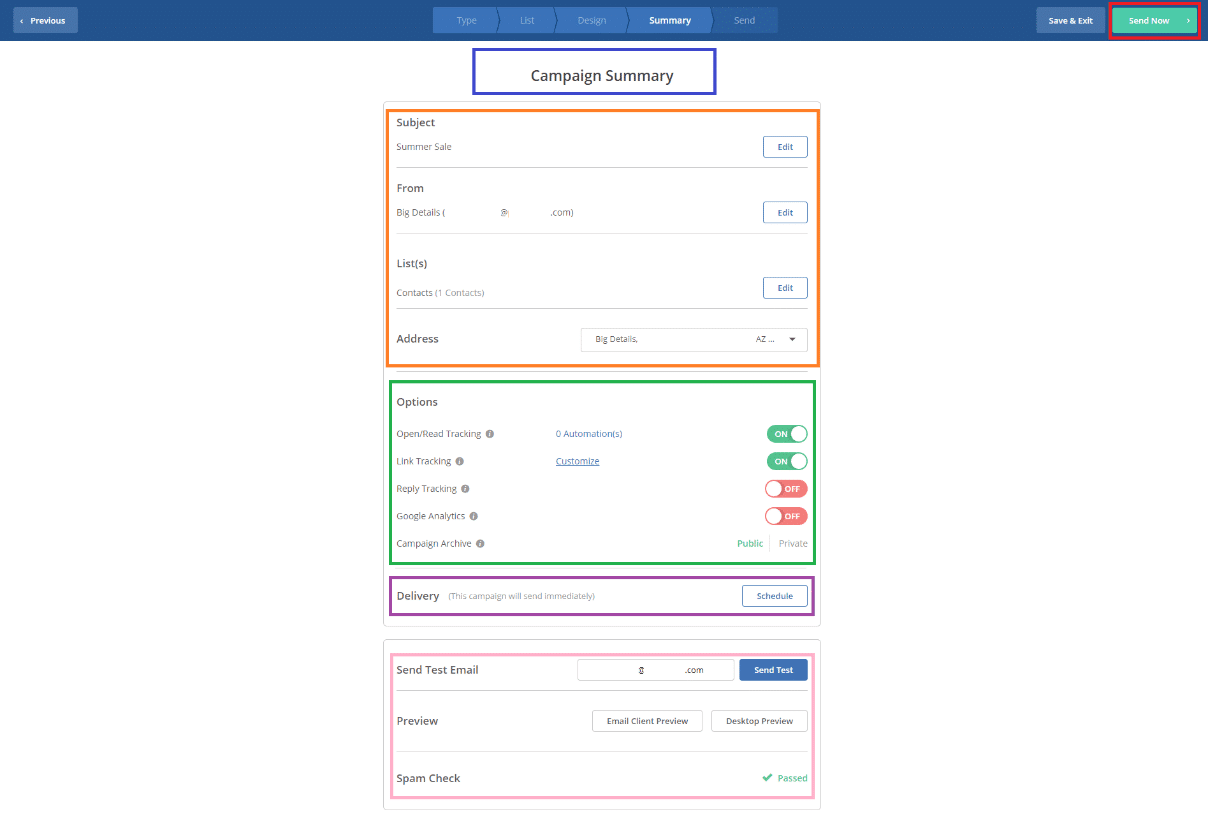Click the 'Big Details' sender text

click(418, 212)
